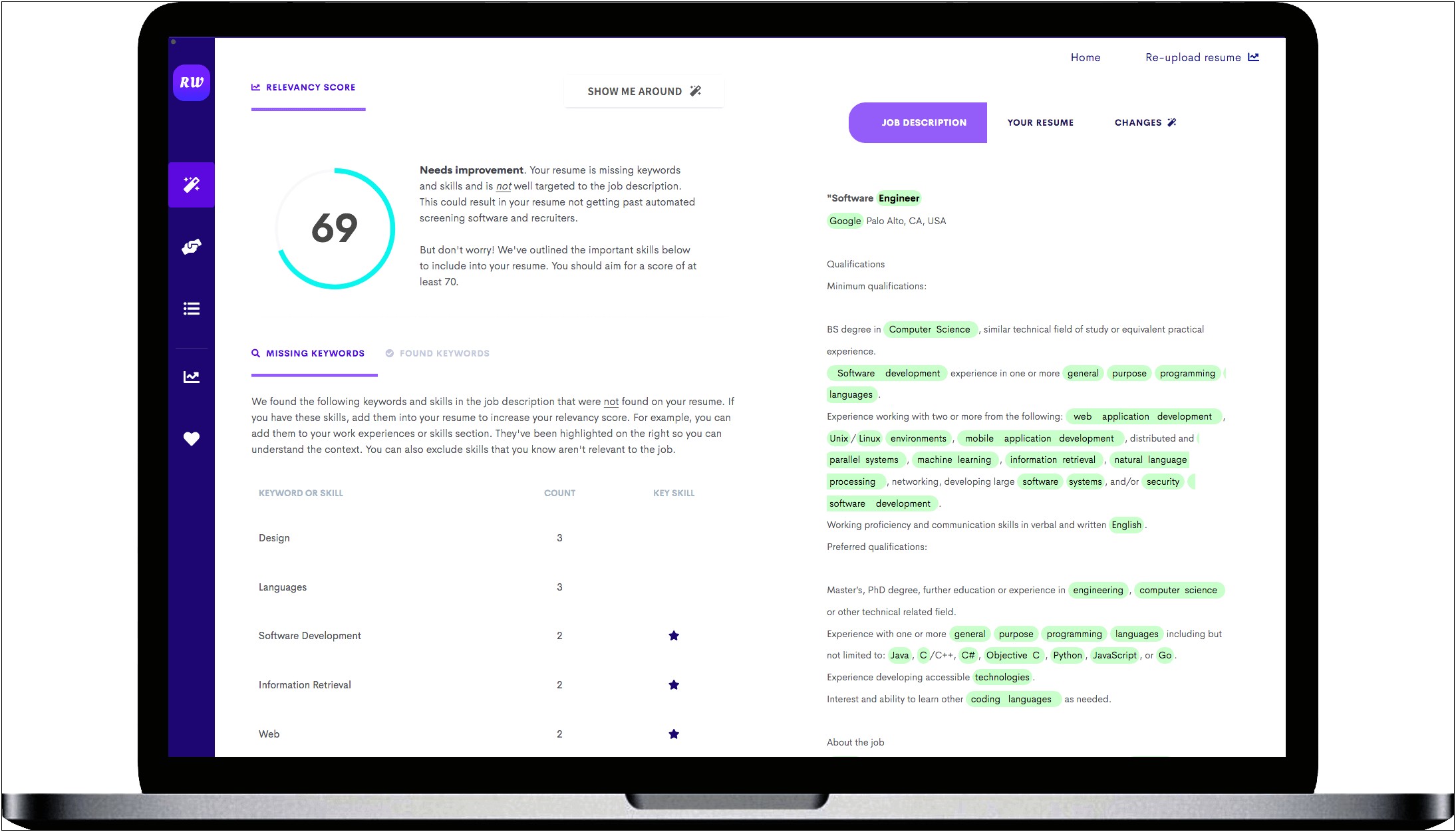This screenshot has width=1456, height=832.
Task: Click the magic wand/auto-fix icon in sidebar
Action: point(193,185)
